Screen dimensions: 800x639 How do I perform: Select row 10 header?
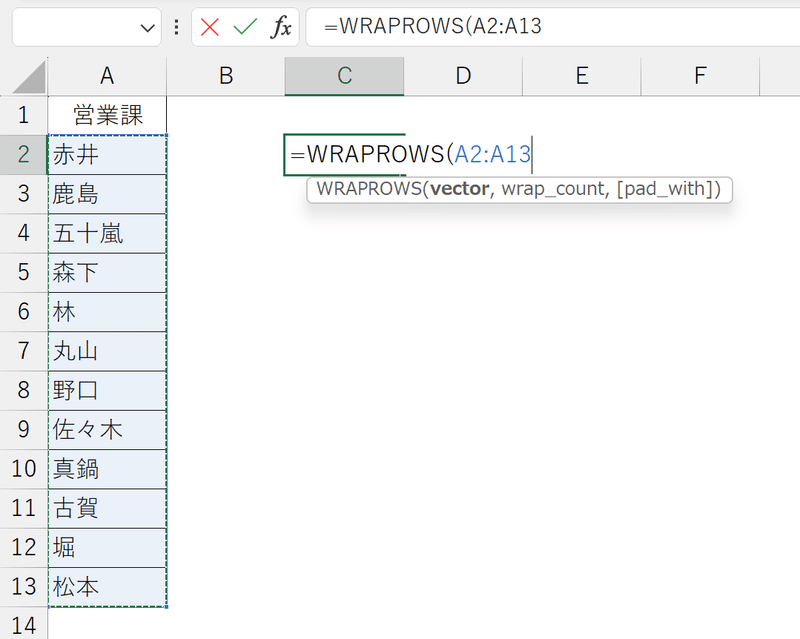(23, 469)
